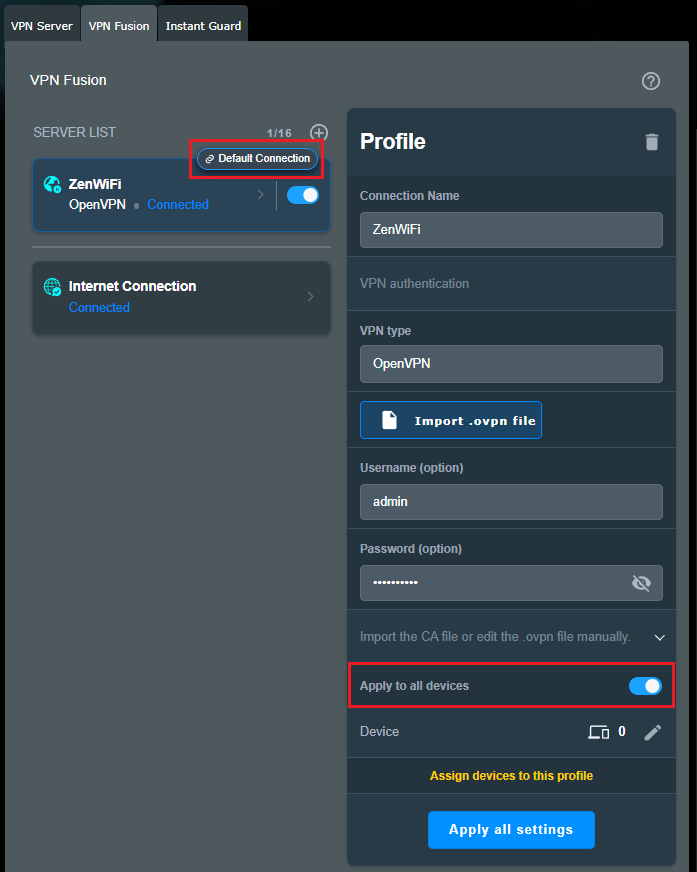
Task: Click the Internet Connection globe icon
Action: coord(52,287)
